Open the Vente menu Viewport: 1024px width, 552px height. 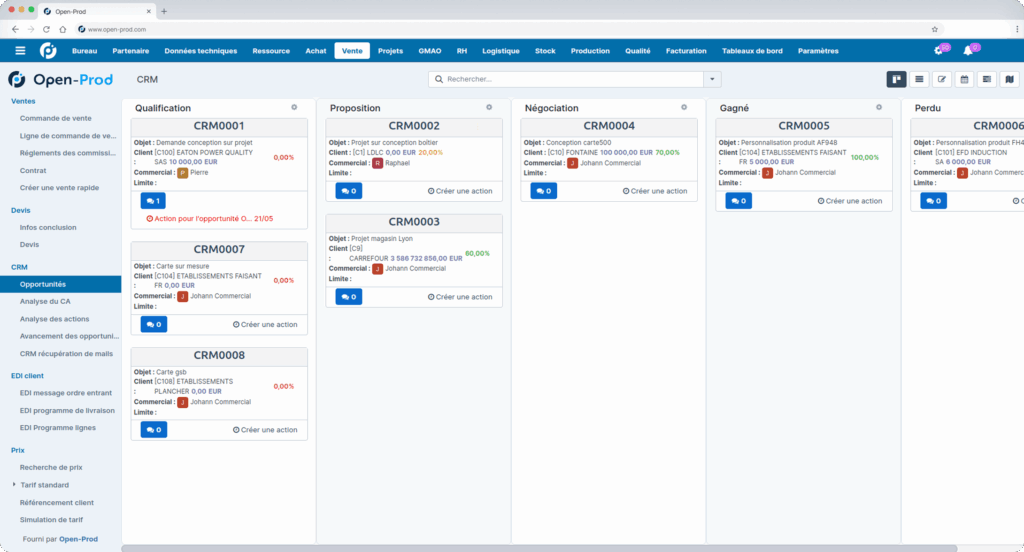352,50
